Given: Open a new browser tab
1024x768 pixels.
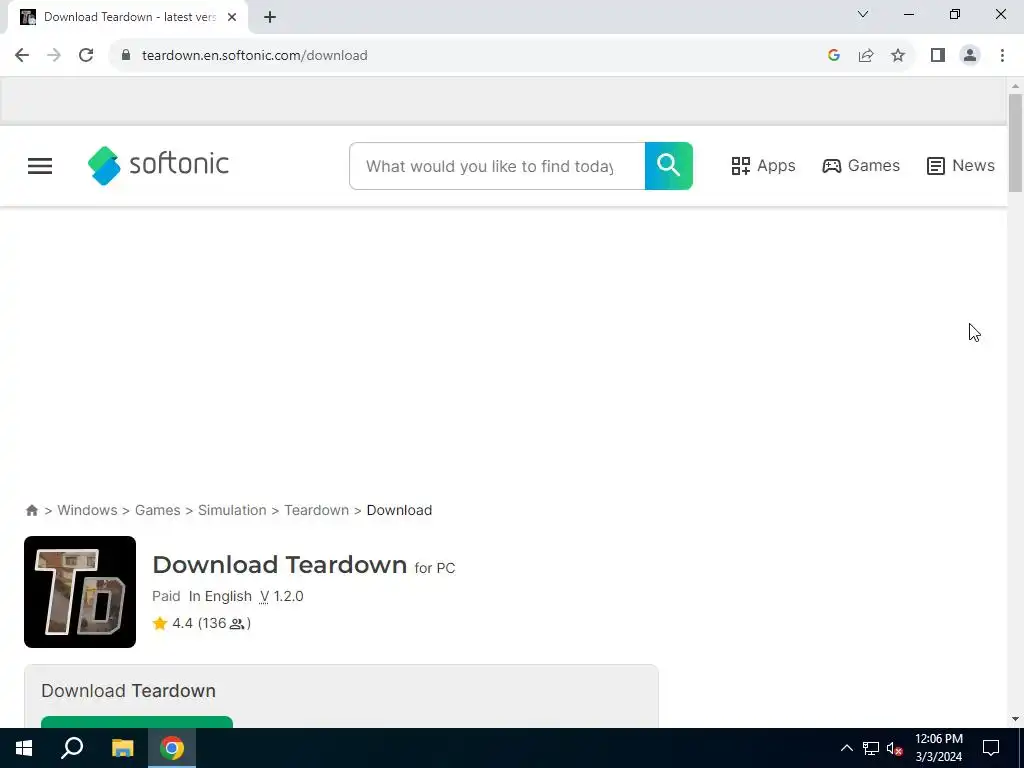Looking at the screenshot, I should point(270,17).
